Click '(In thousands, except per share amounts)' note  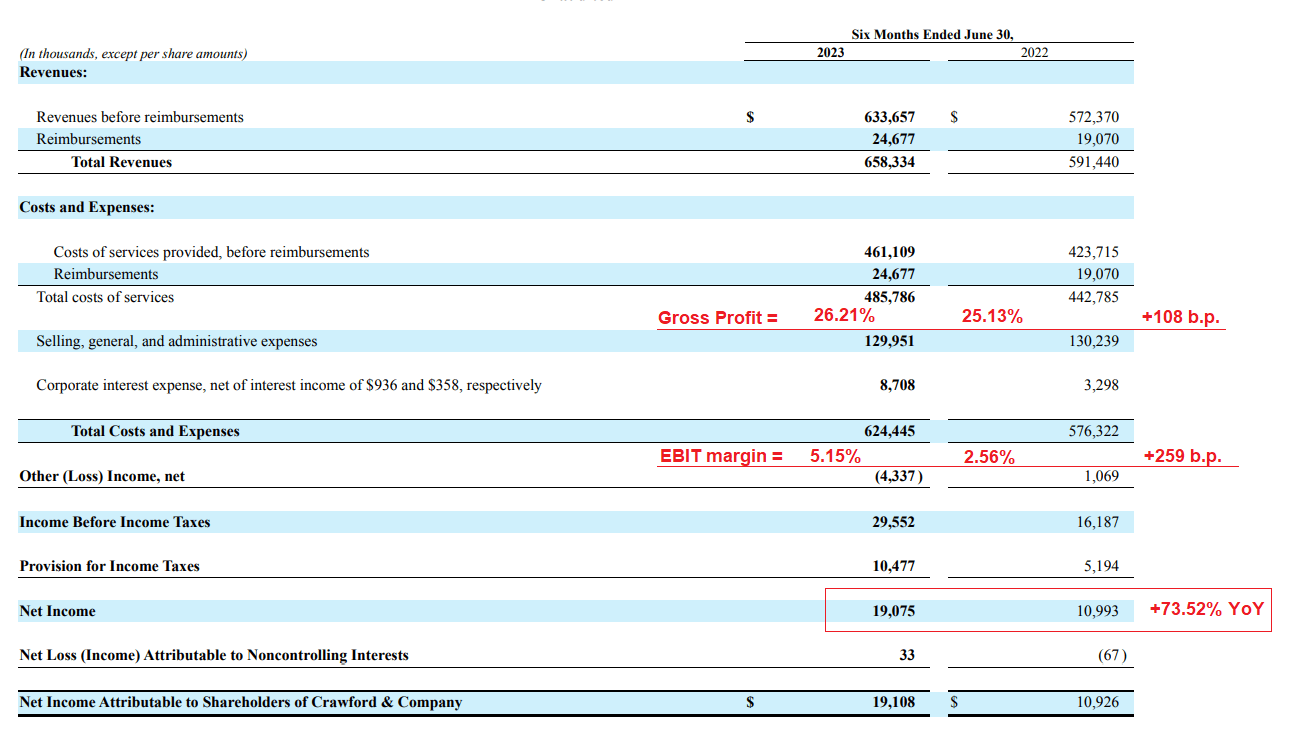click(134, 54)
